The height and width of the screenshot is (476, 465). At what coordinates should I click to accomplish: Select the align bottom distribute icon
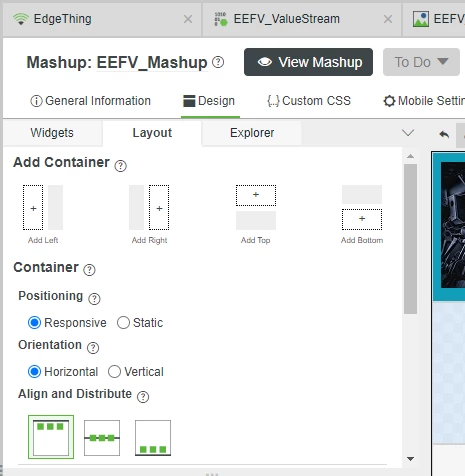tap(153, 438)
